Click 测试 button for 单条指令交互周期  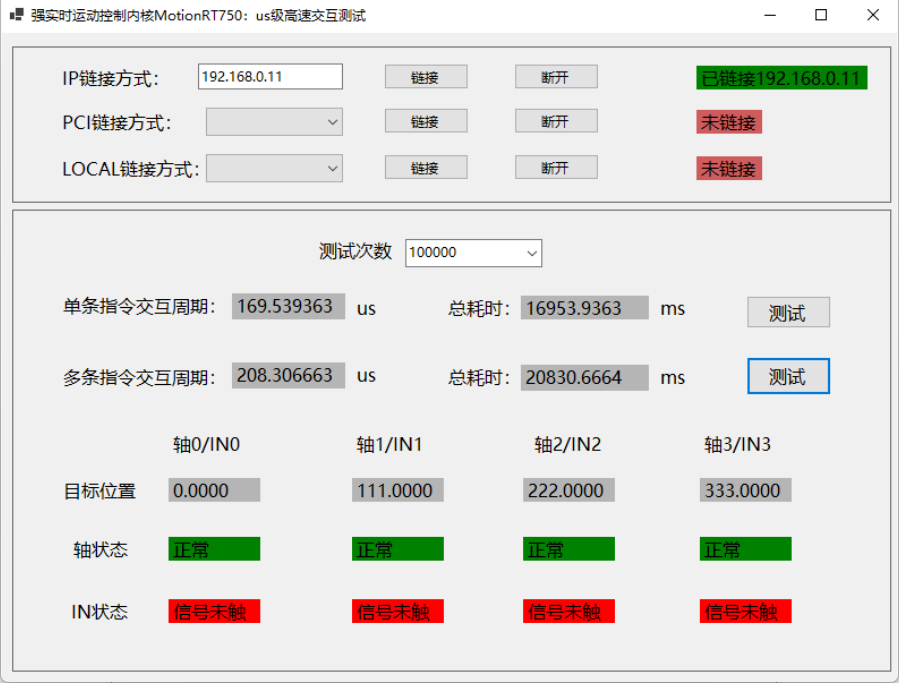coord(788,313)
